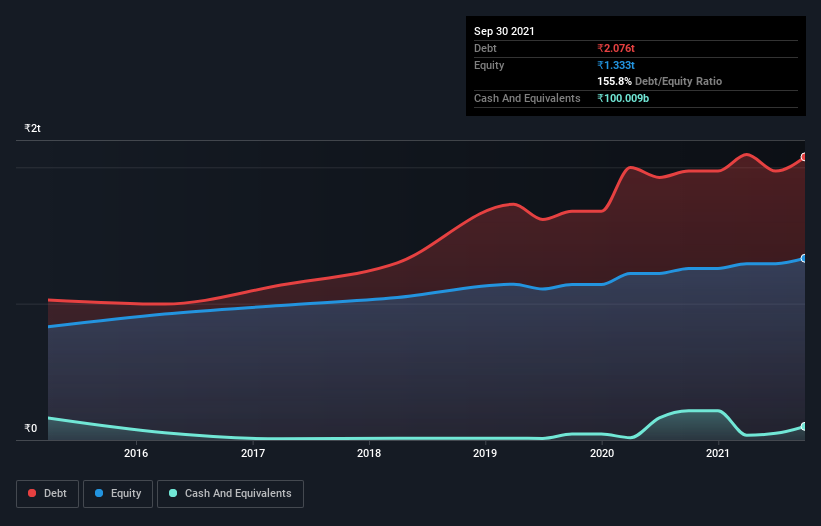Click the 155.8% Debt/Equity Ratio text

tap(660, 81)
